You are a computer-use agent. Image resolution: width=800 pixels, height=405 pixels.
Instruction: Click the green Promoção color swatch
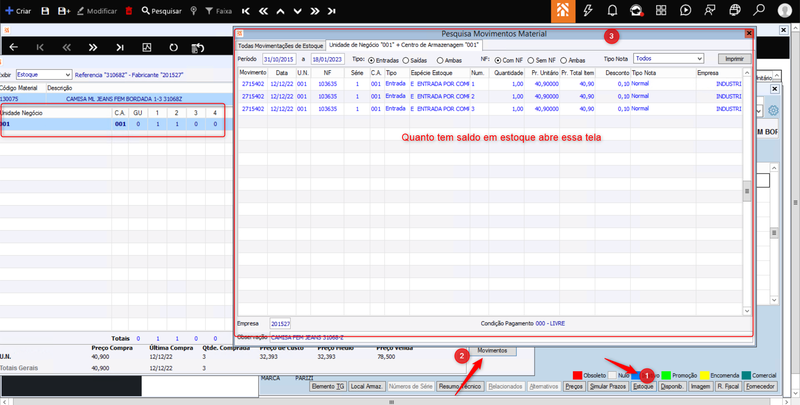pos(666,375)
